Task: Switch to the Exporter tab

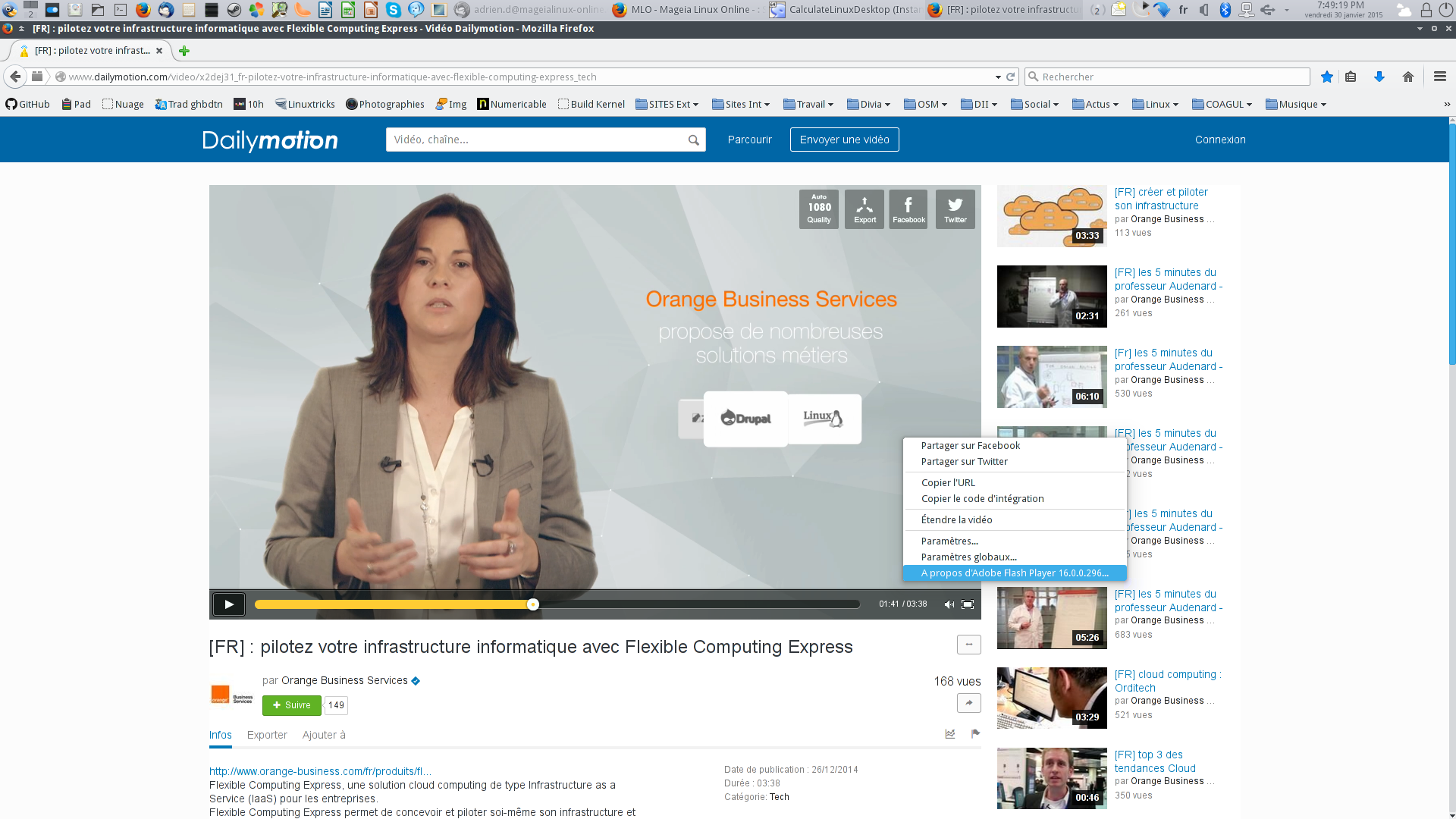Action: [x=267, y=735]
